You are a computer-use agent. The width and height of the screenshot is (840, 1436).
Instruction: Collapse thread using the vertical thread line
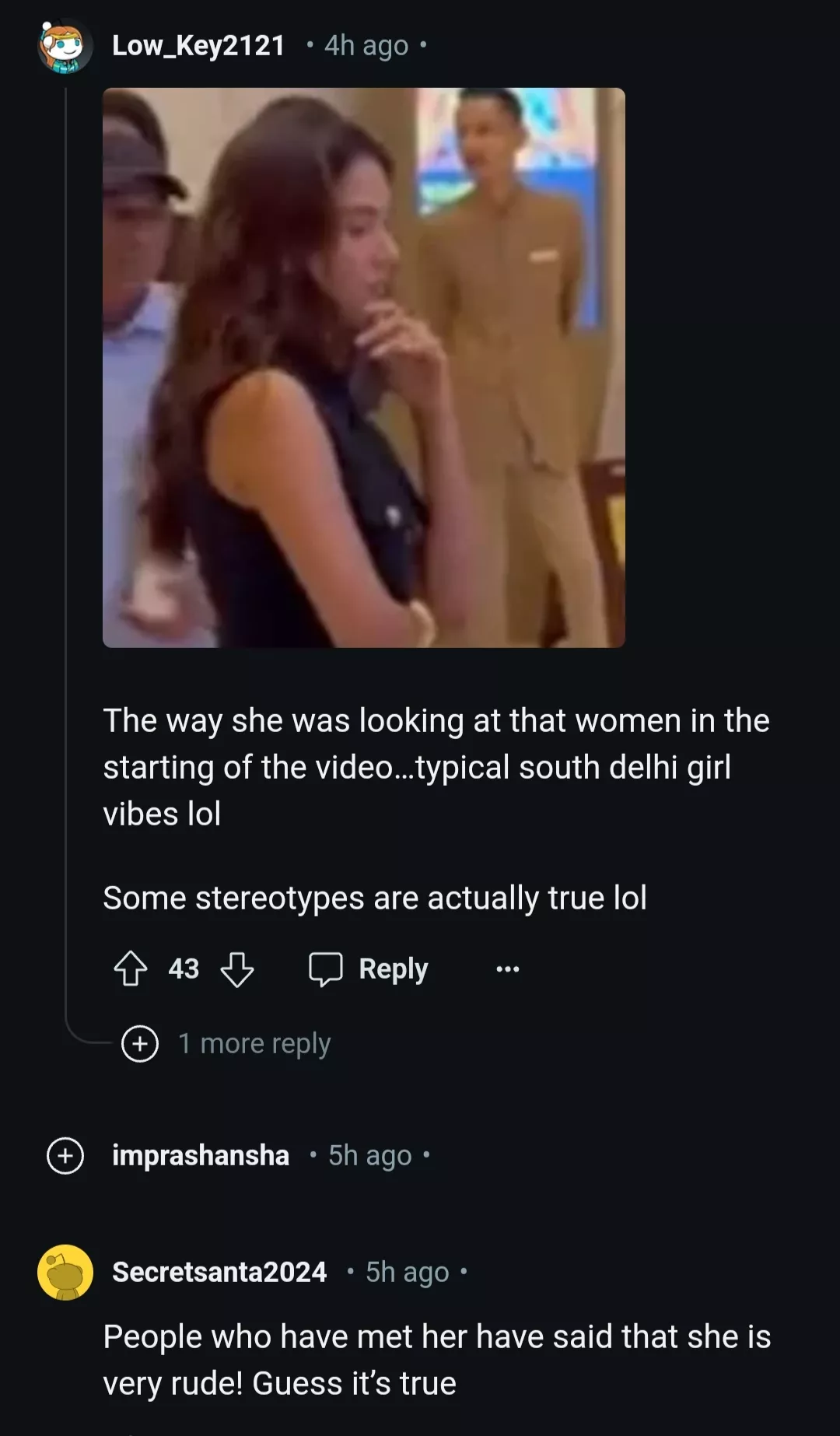tap(66, 545)
